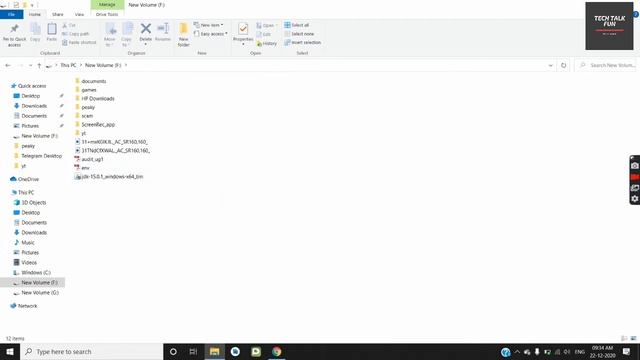Select the HP Downloads folder
The height and width of the screenshot is (360, 640).
tap(95, 98)
